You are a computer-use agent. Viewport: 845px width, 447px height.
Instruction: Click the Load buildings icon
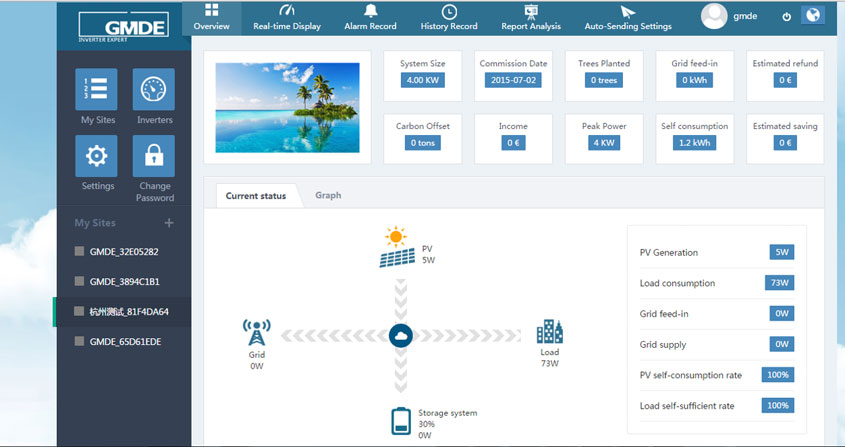[549, 332]
